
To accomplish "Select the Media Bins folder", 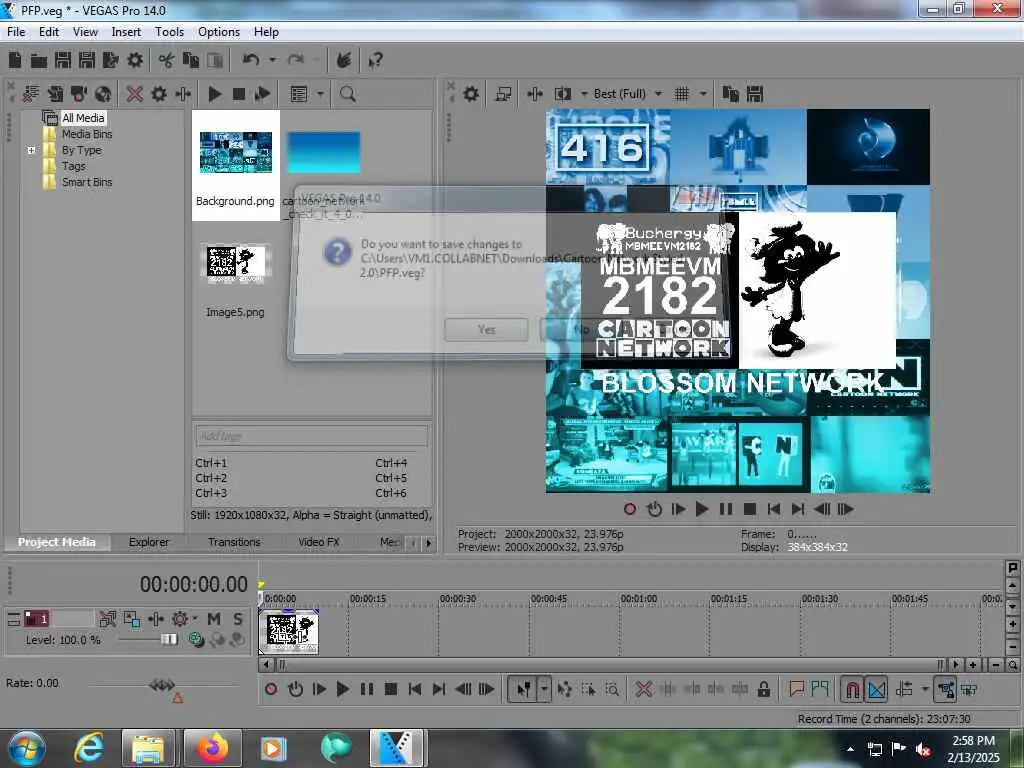I will click(x=87, y=134).
